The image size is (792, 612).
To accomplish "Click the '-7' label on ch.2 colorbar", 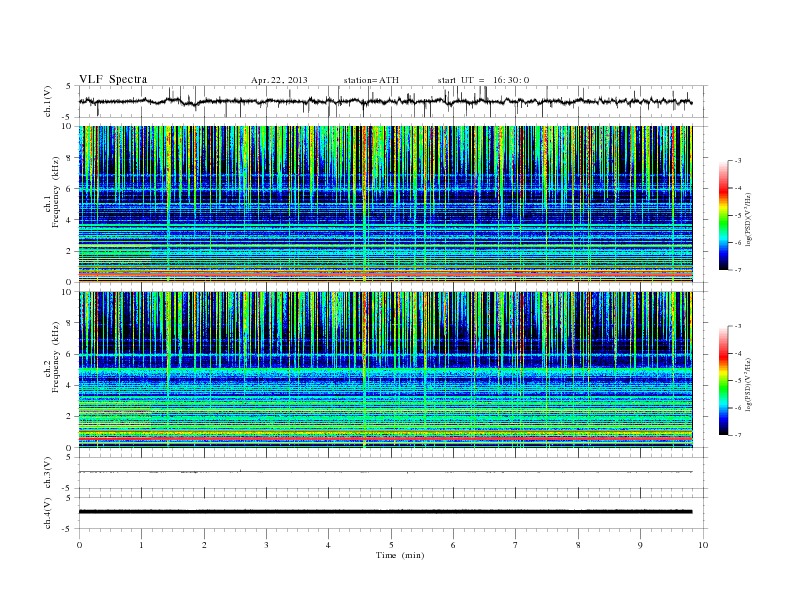I will tap(737, 435).
